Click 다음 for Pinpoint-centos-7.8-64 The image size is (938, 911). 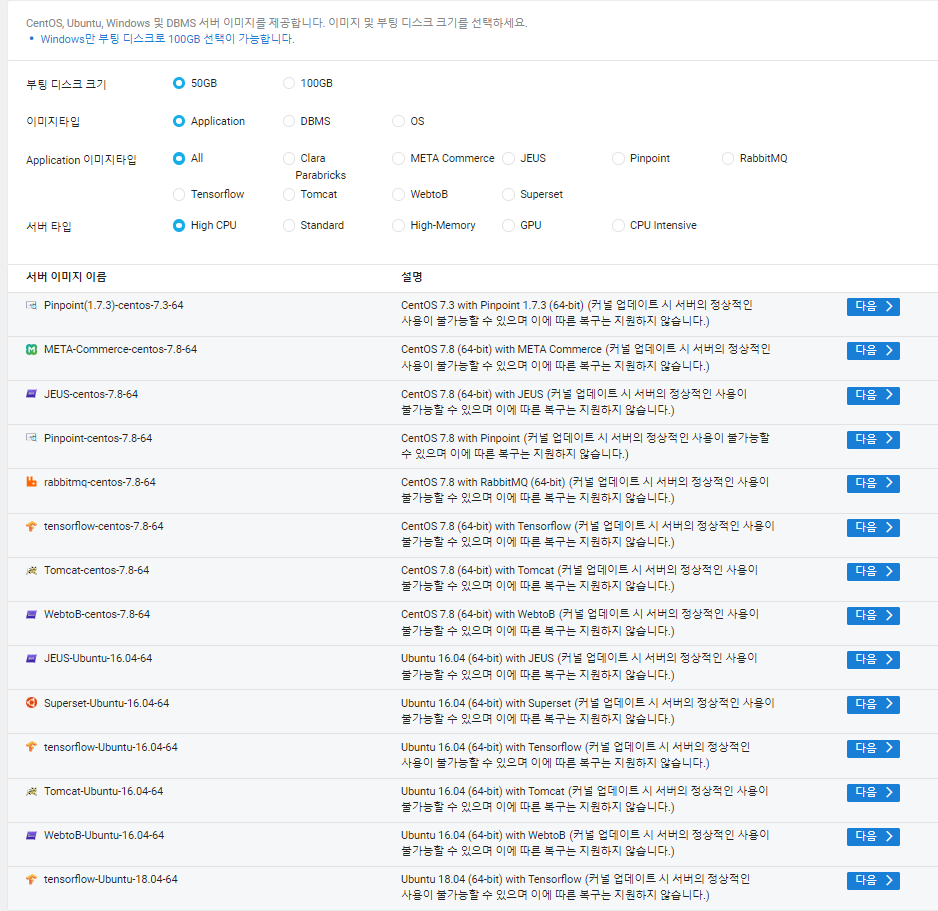tap(873, 439)
